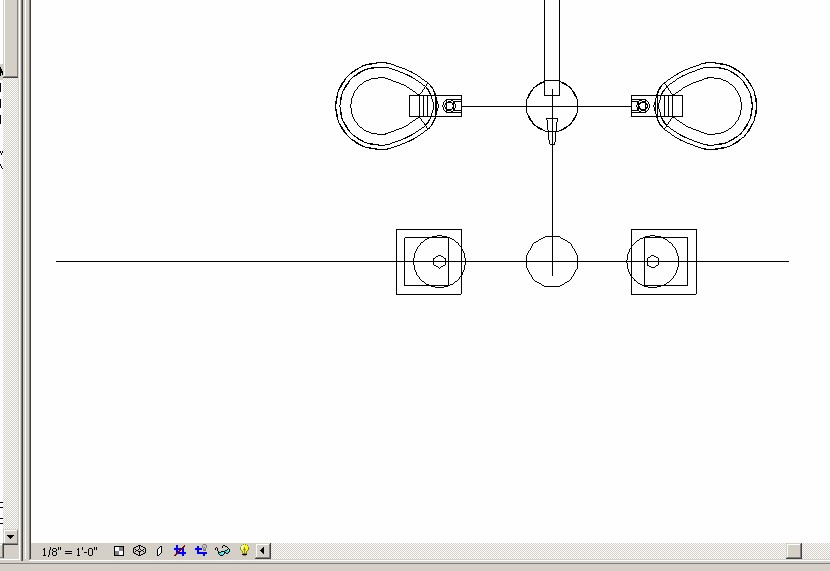Select the vertical pipe at the top
Screen dimensions: 830x571
point(552,47)
